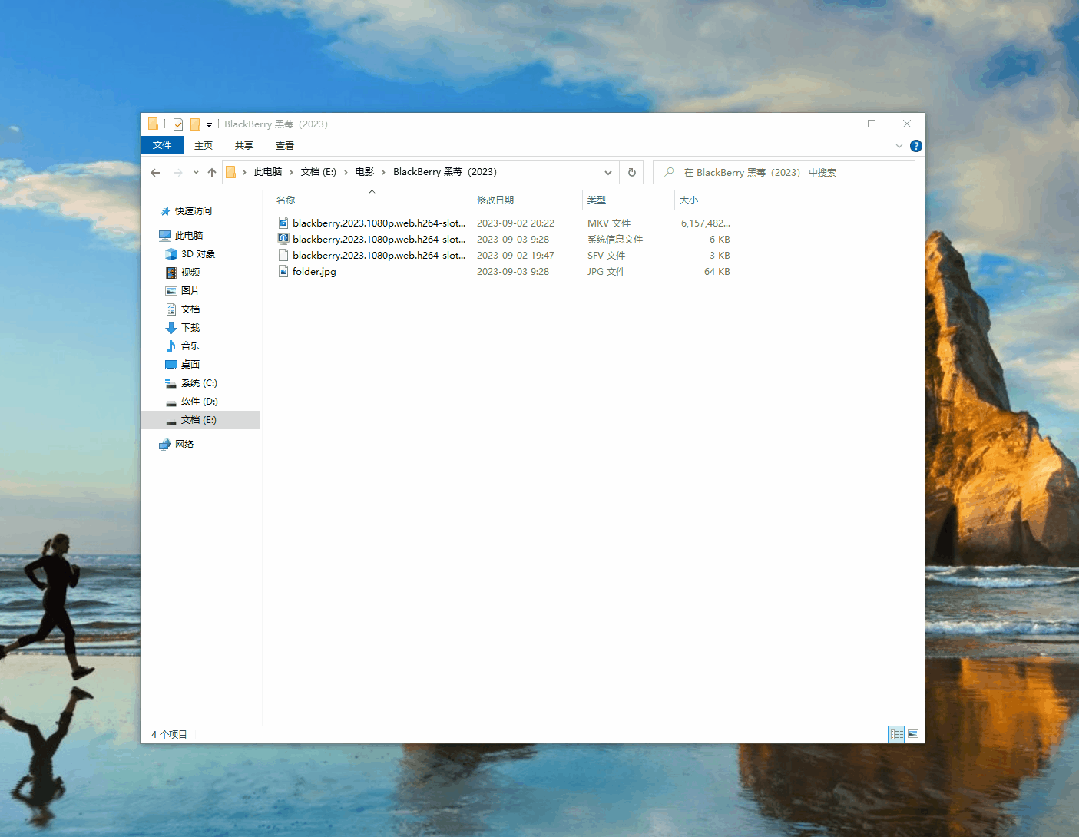The image size is (1079, 837).
Task: Switch to the 共享 ribbon tab
Action: 244,145
